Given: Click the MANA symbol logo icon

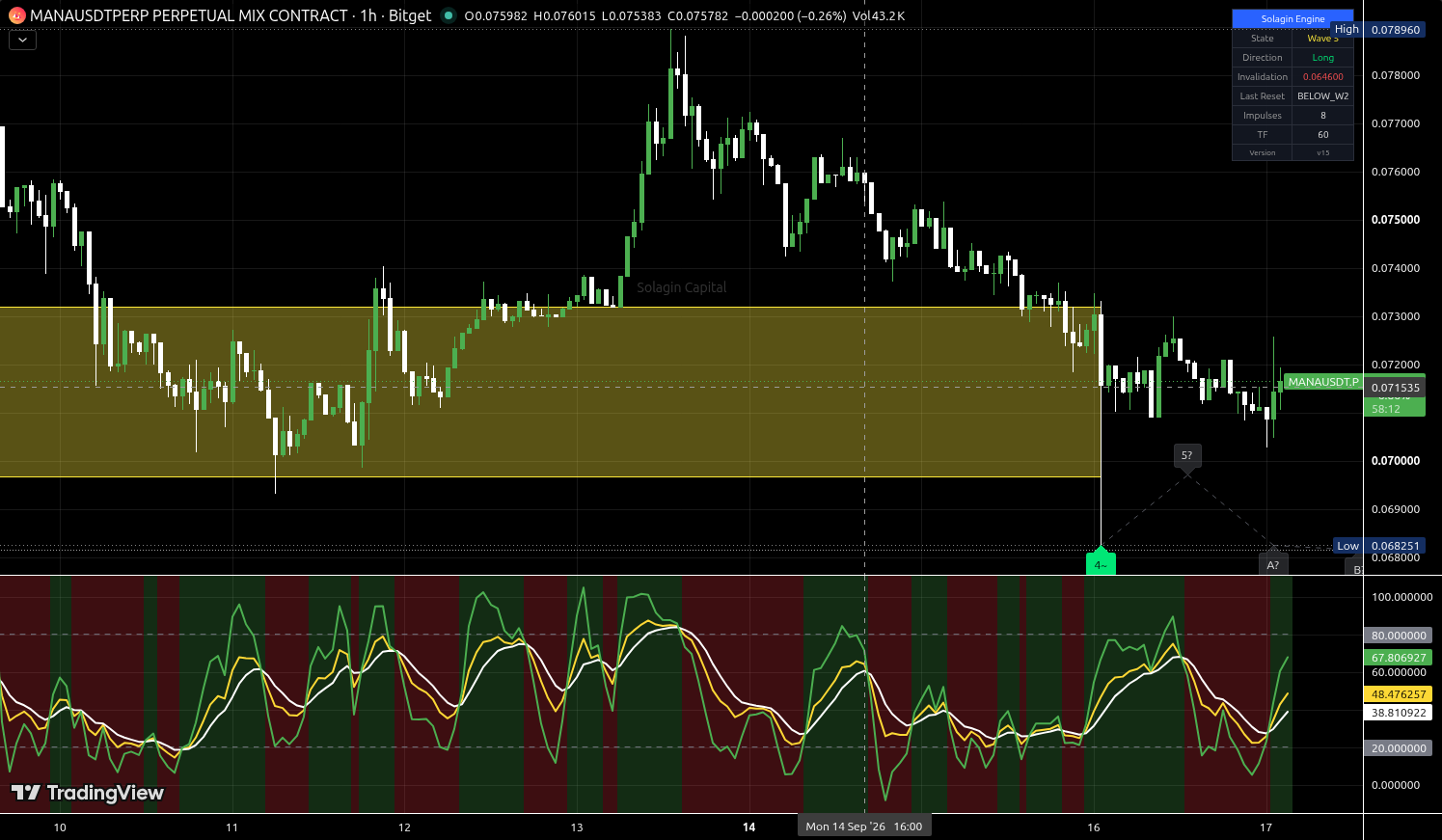Looking at the screenshot, I should (x=16, y=15).
